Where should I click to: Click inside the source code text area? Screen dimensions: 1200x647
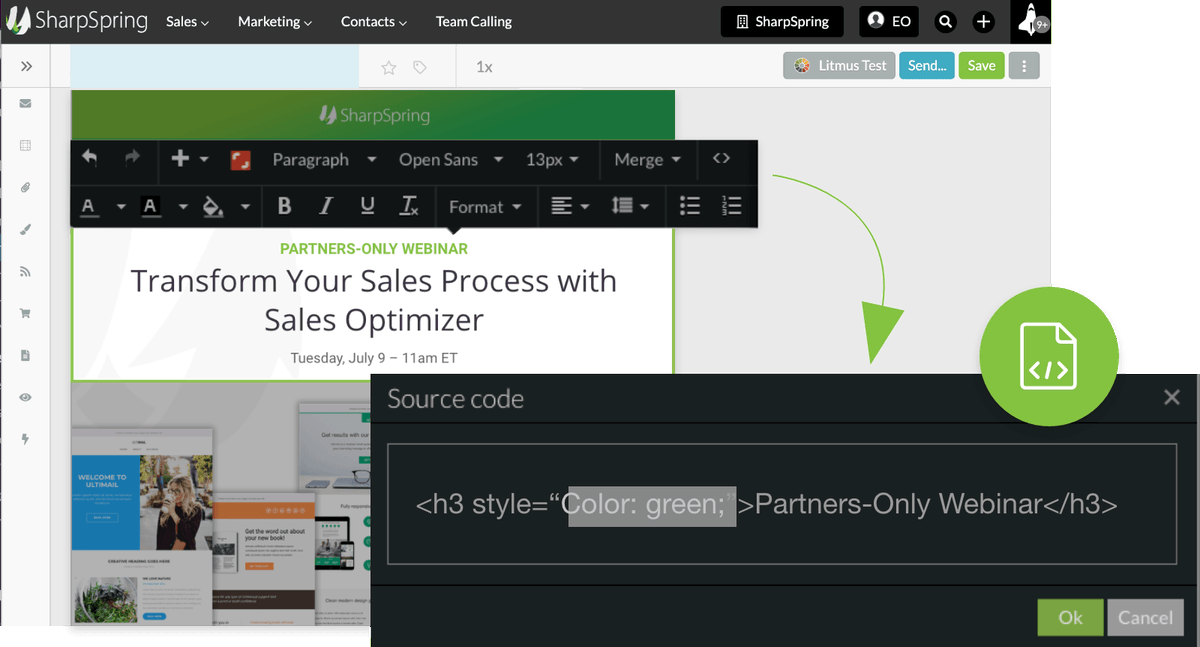tap(781, 504)
